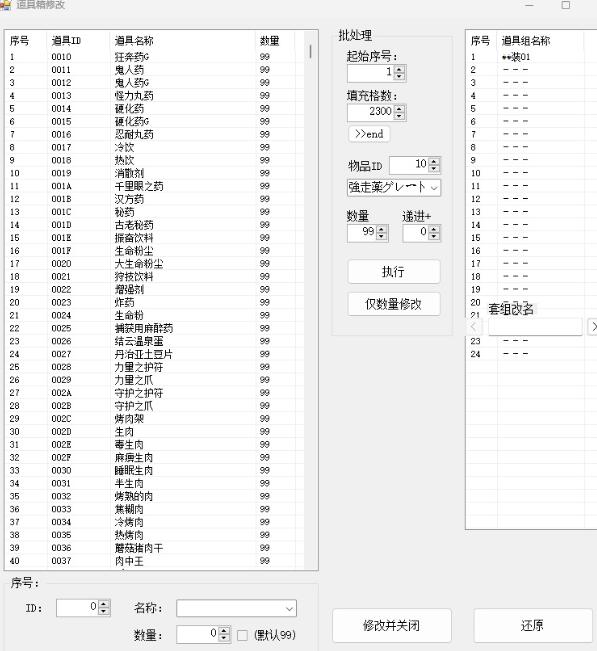
Task: Maximize the 道具箱修改 window
Action: click(x=565, y=5)
